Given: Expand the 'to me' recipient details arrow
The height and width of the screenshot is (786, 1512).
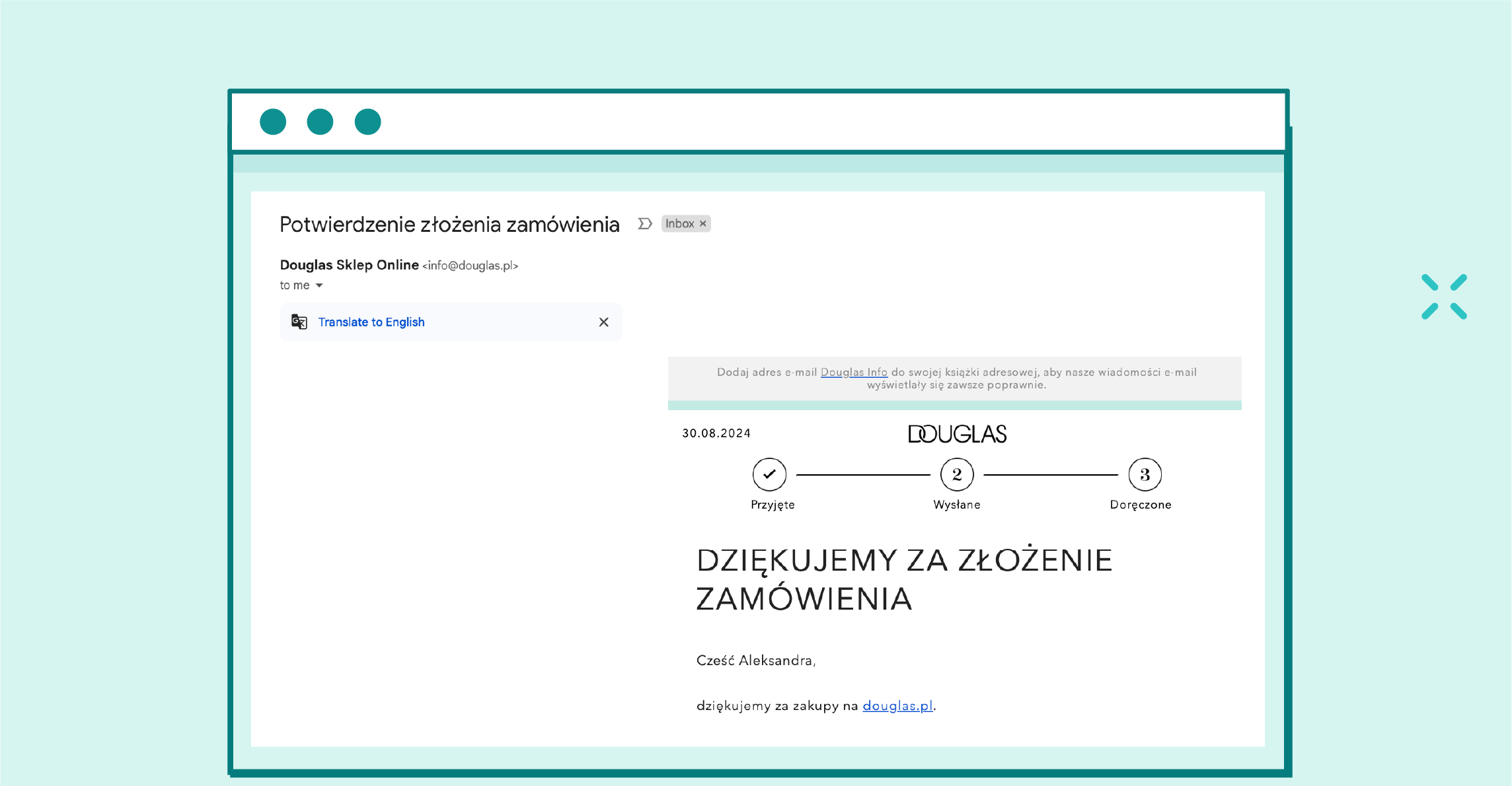Looking at the screenshot, I should click(319, 285).
